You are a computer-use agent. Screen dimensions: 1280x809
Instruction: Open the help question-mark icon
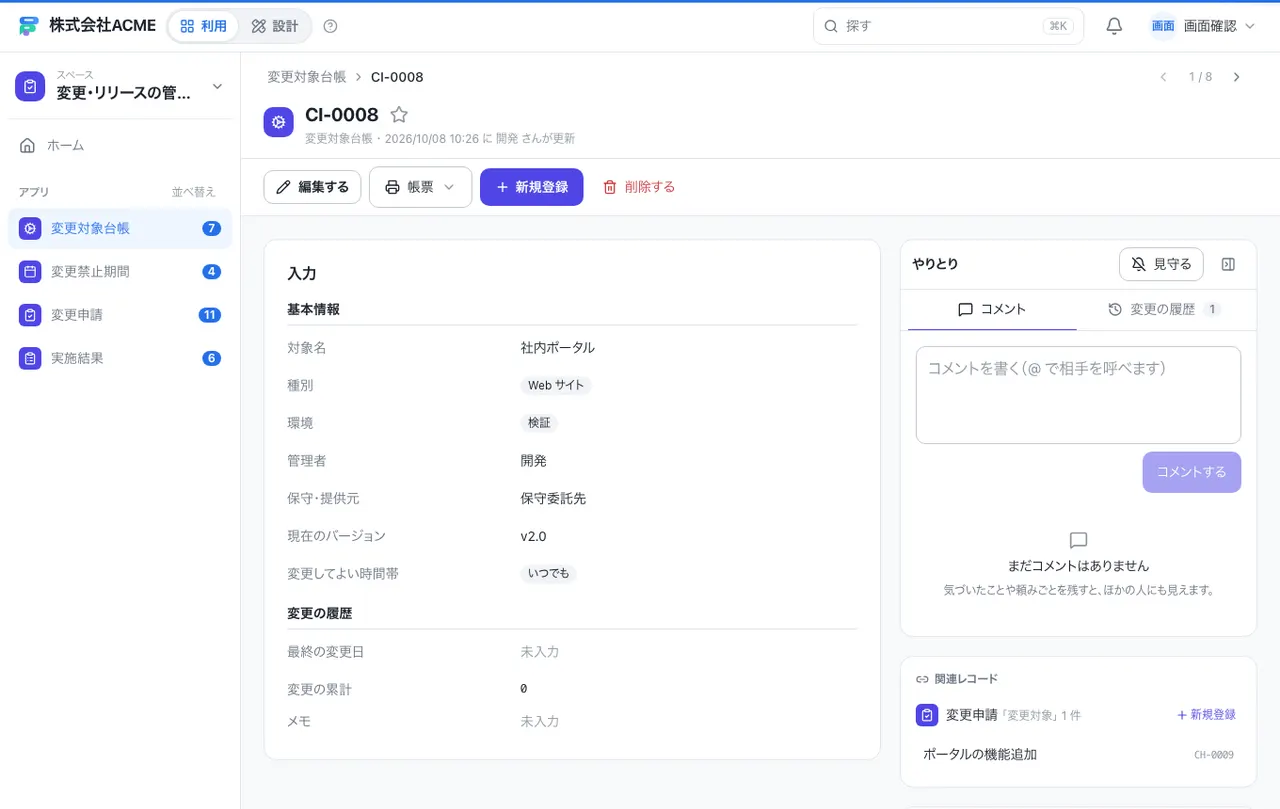click(331, 26)
